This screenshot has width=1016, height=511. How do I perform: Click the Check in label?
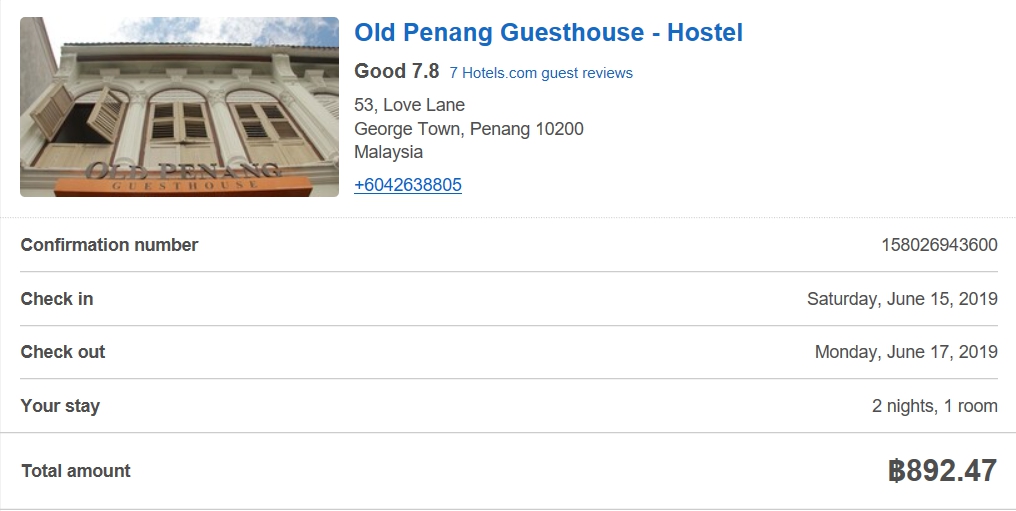coord(57,299)
